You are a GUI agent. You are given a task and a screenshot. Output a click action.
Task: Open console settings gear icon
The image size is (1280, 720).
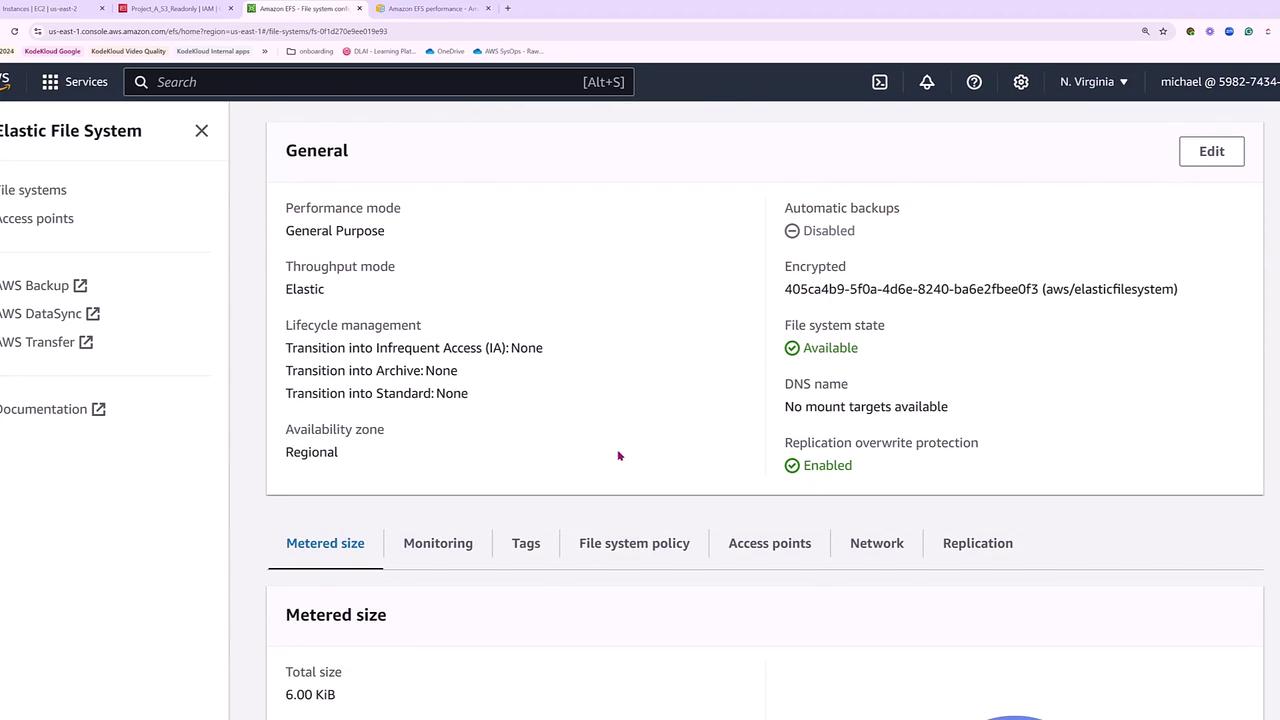pyautogui.click(x=1021, y=82)
